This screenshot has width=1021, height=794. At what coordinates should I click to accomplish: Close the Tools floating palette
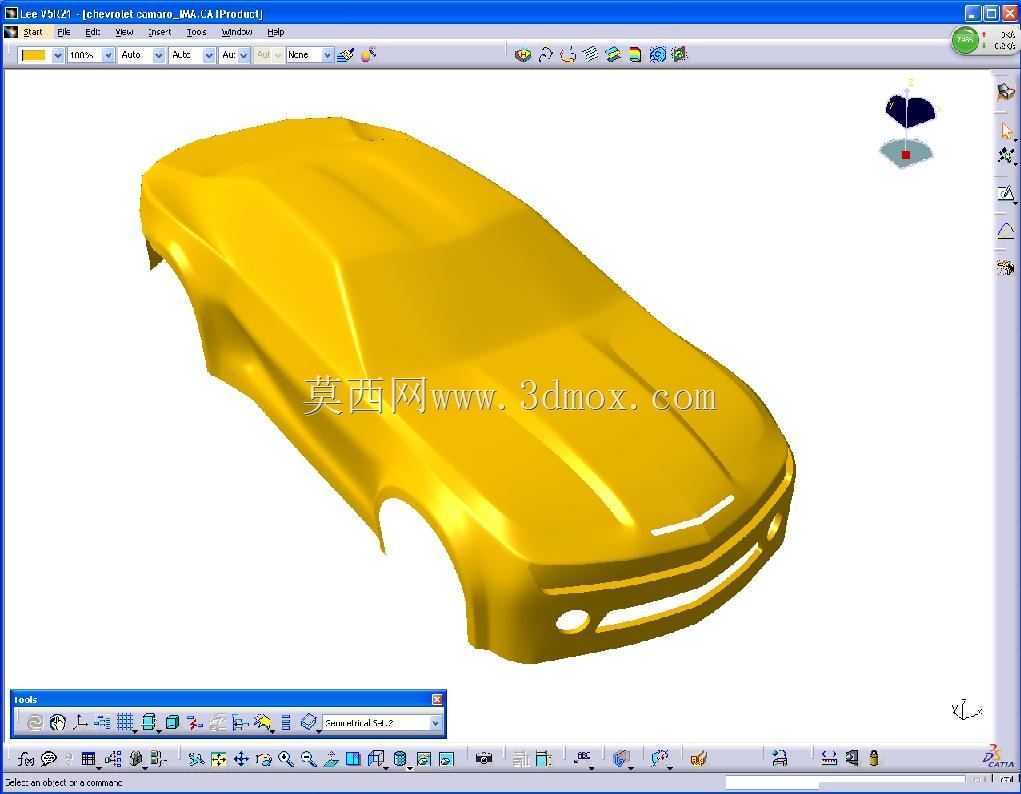[437, 699]
